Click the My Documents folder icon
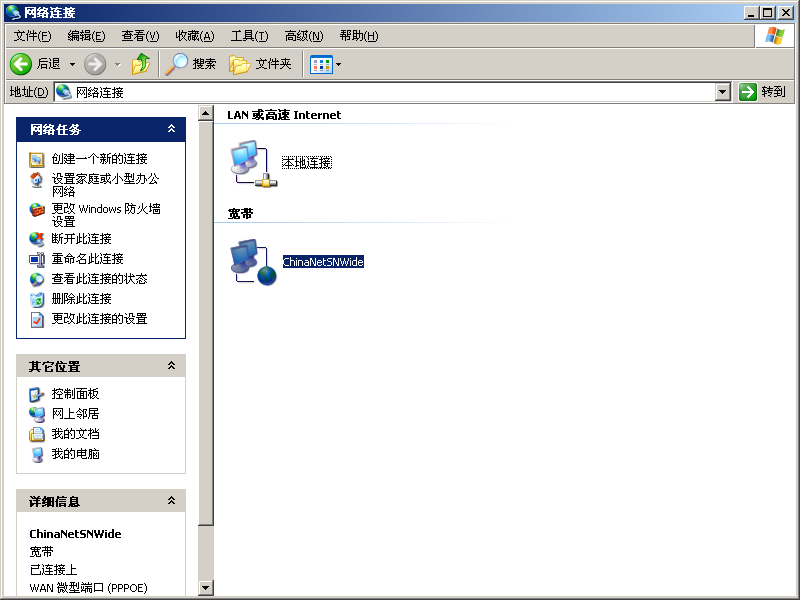Viewport: 800px width, 600px height. click(x=37, y=434)
